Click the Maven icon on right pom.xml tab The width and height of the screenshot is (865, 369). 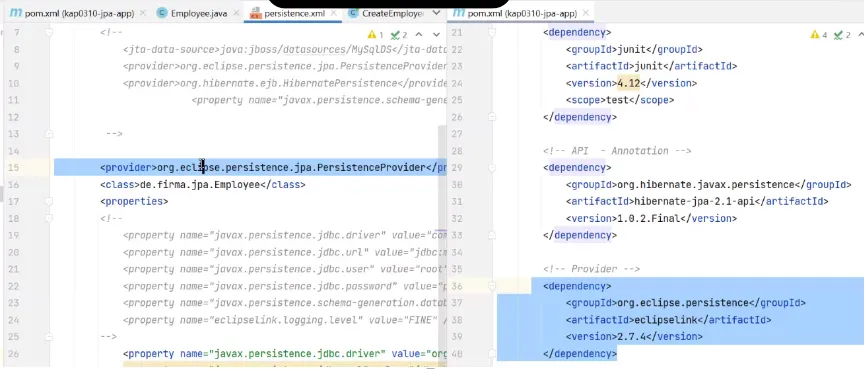(x=459, y=13)
